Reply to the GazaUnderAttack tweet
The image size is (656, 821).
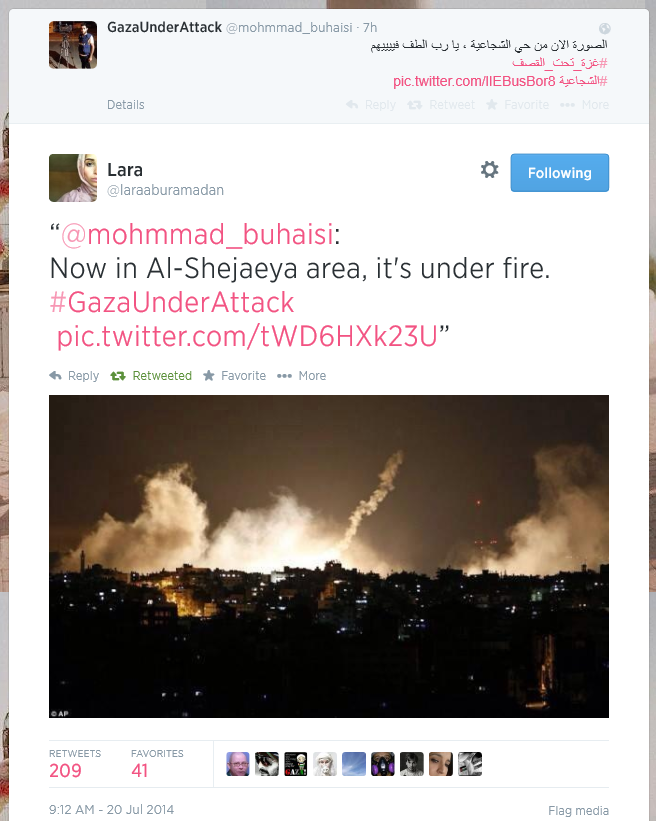tap(371, 105)
